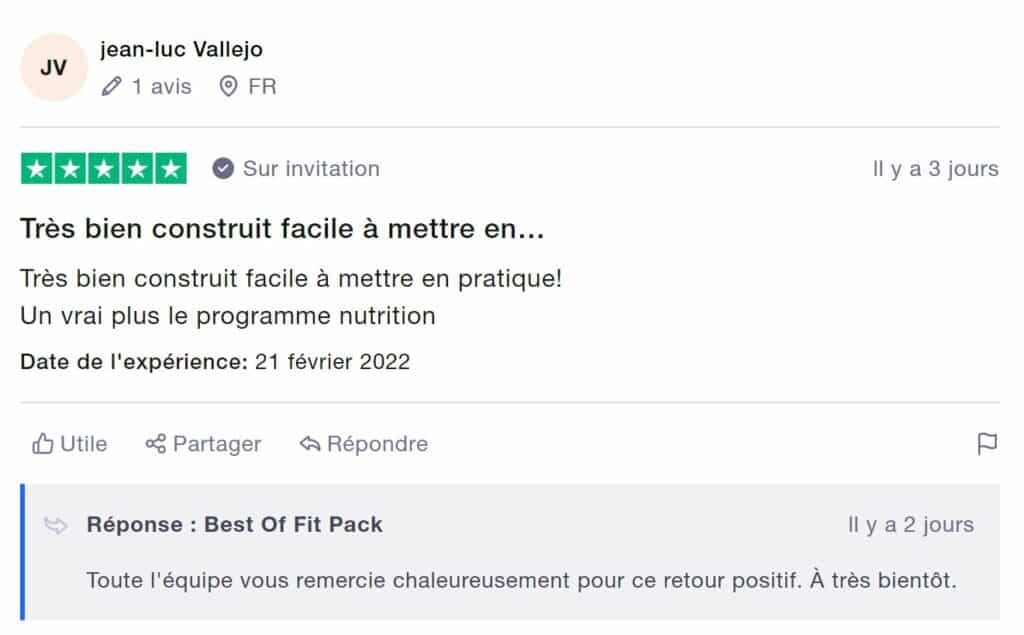Share the review via Partager

[x=216, y=444]
